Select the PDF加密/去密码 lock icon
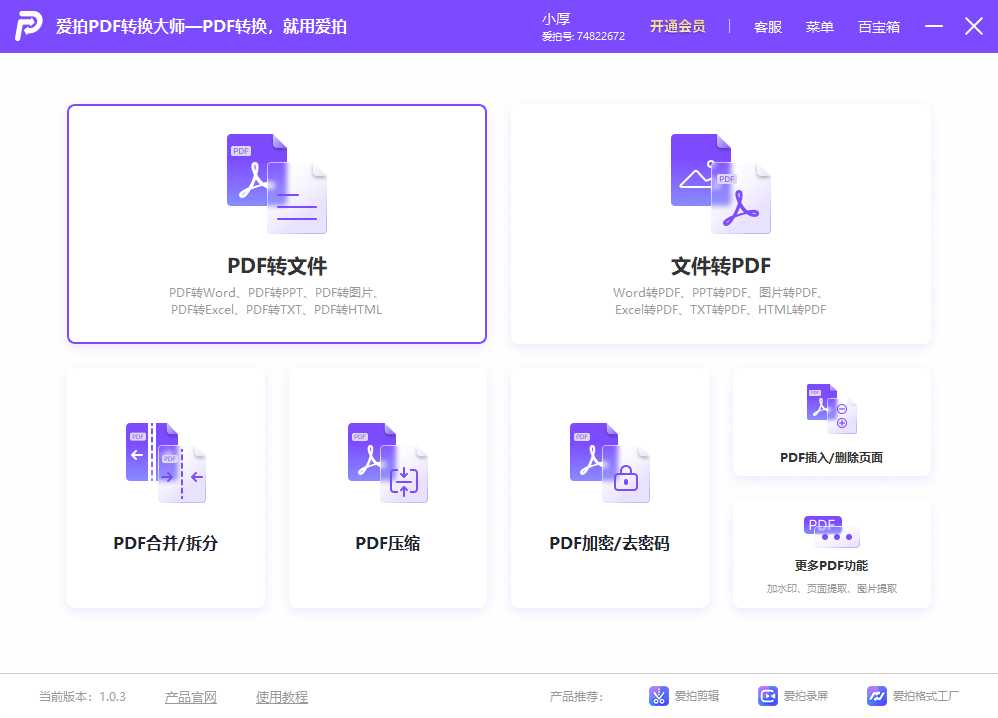This screenshot has height=718, width=998. (x=610, y=463)
